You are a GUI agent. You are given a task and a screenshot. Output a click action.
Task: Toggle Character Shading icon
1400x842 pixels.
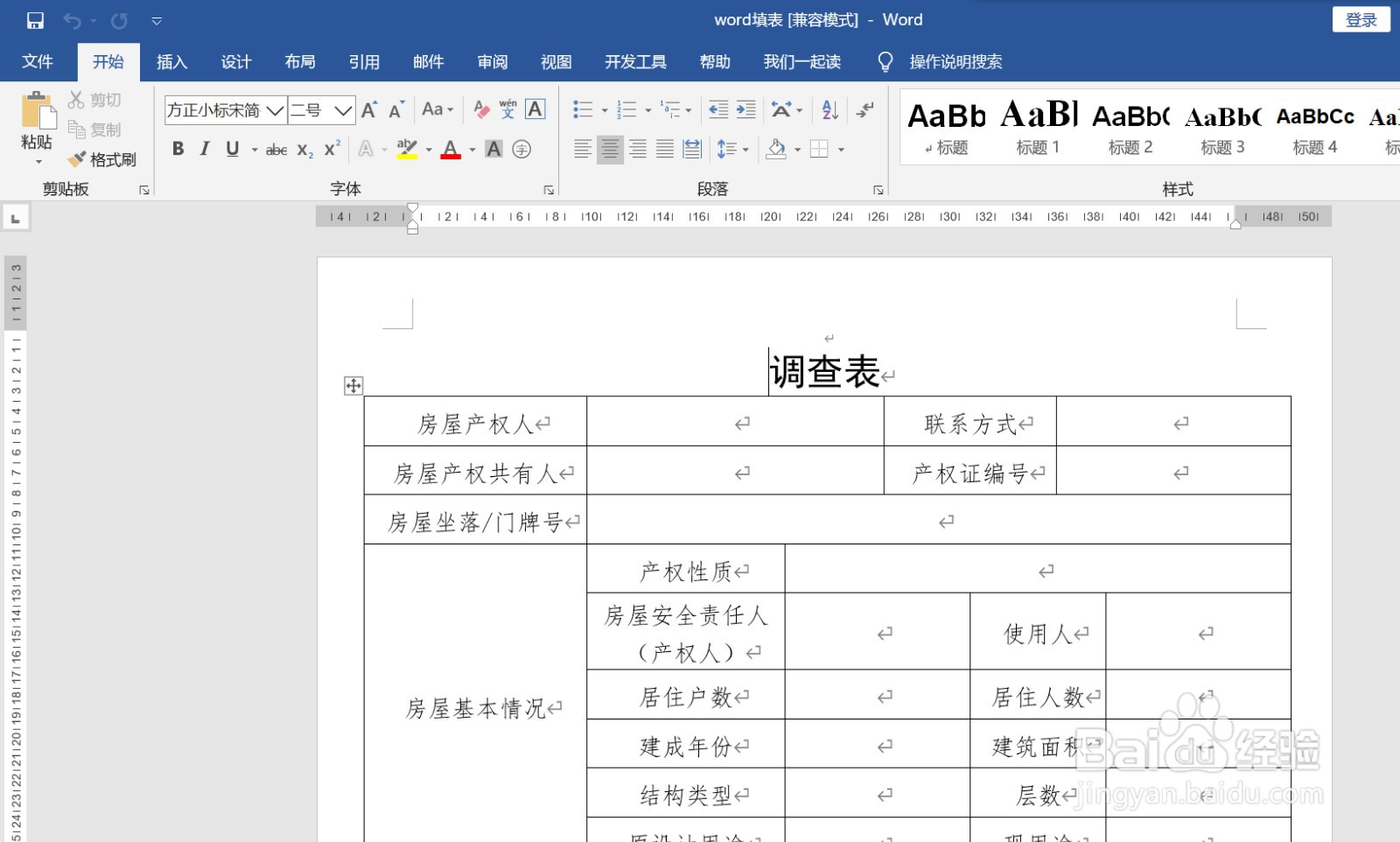[494, 149]
